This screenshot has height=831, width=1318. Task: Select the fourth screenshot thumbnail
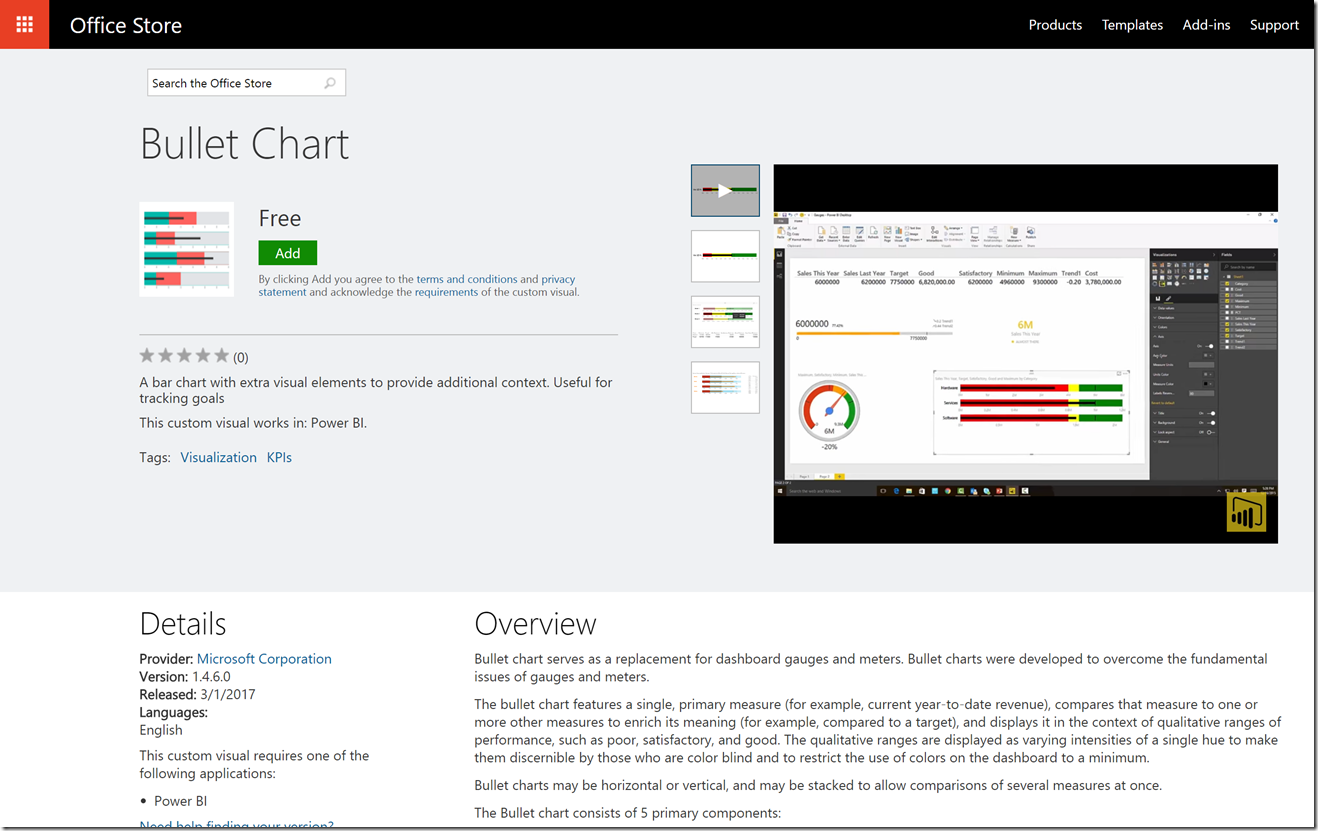click(x=725, y=387)
